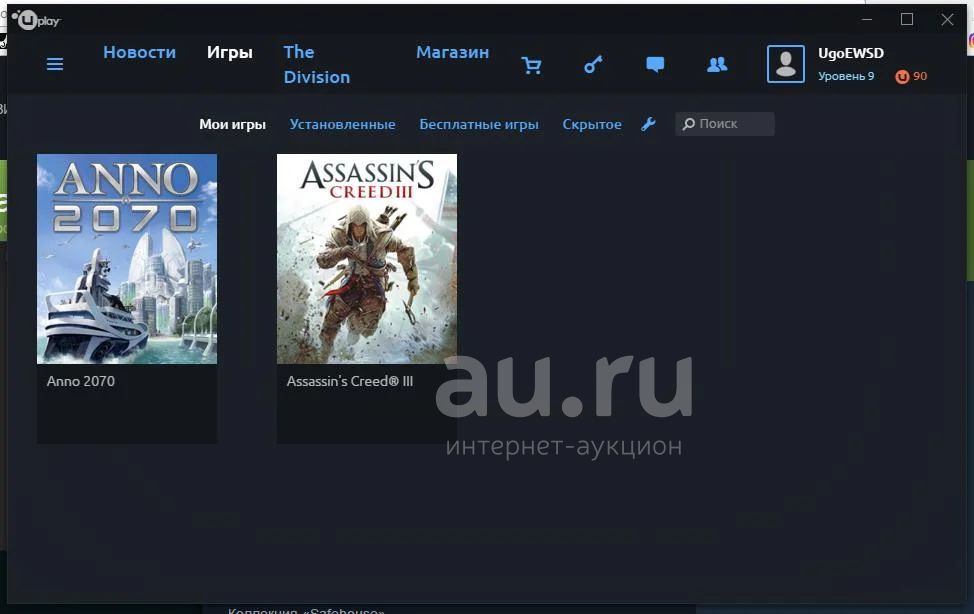Open The Division tab

[317, 65]
